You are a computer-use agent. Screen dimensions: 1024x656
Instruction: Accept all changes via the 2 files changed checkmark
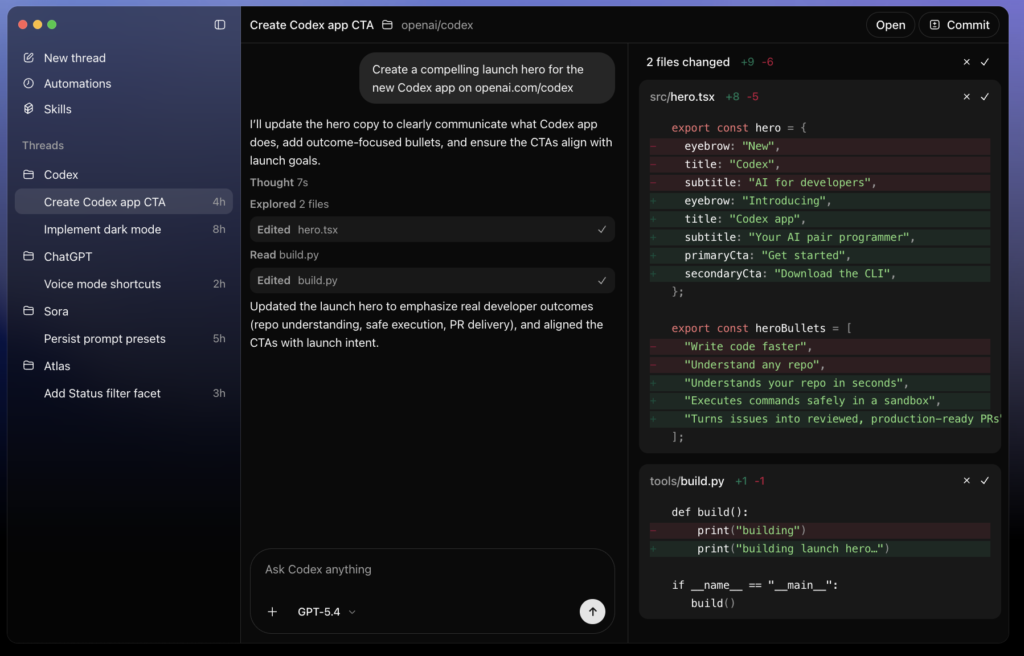click(986, 61)
